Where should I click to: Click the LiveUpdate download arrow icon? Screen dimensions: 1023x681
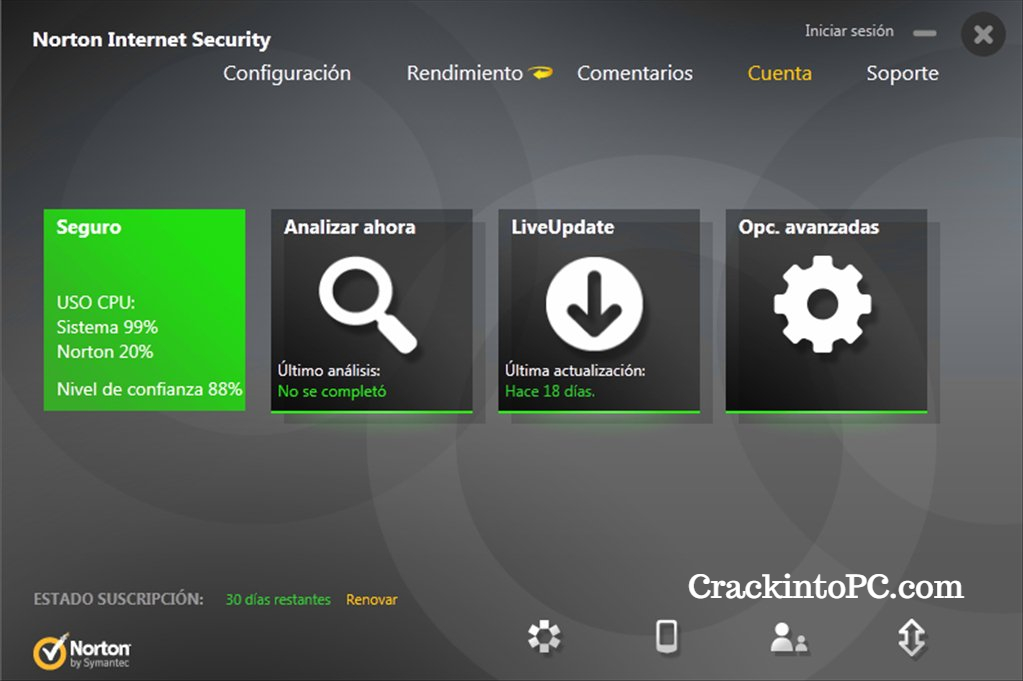[x=594, y=304]
